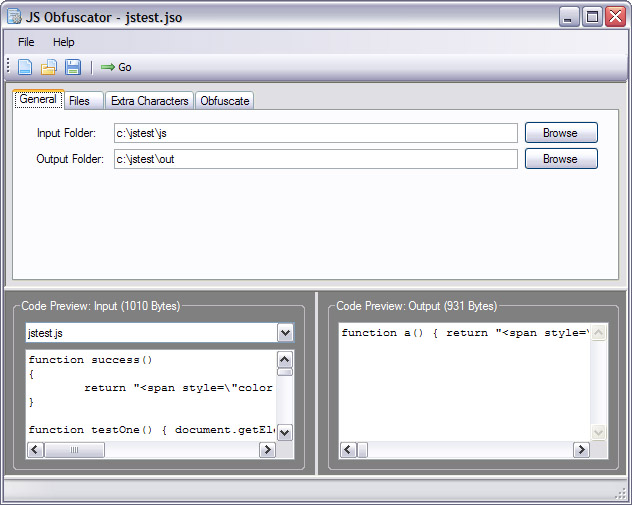Click input preview scroll right arrow

267,450
